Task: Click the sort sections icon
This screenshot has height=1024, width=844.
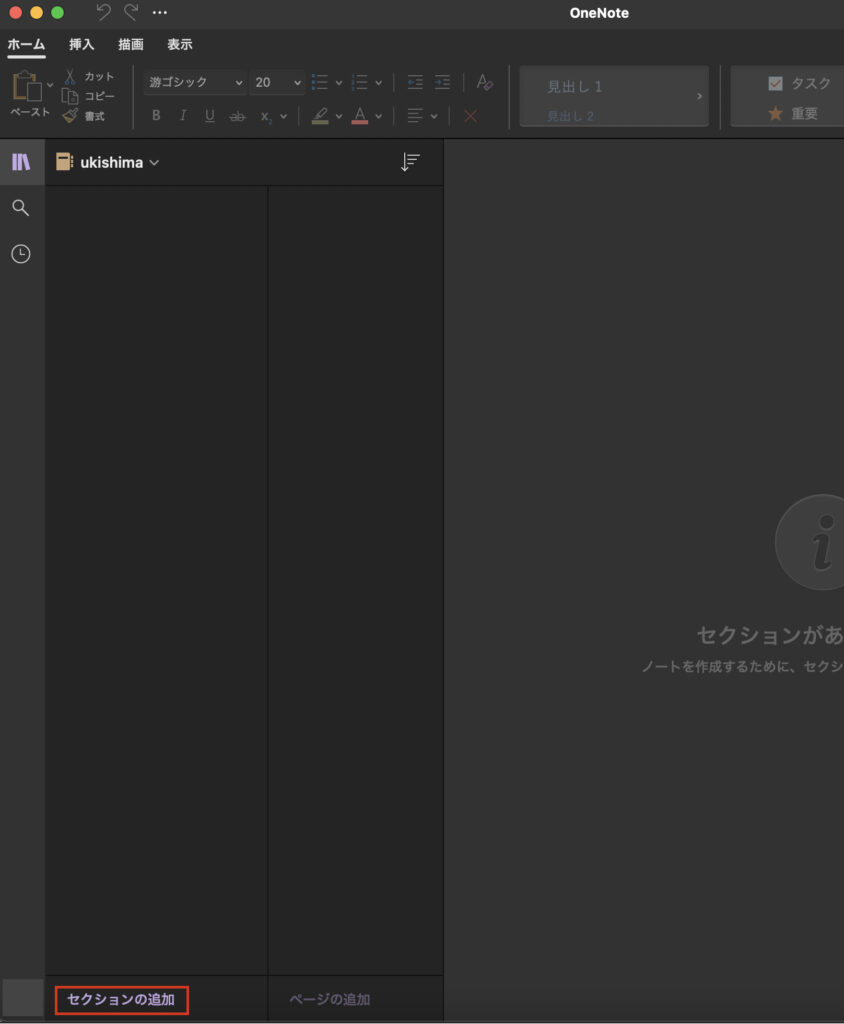Action: coord(409,163)
